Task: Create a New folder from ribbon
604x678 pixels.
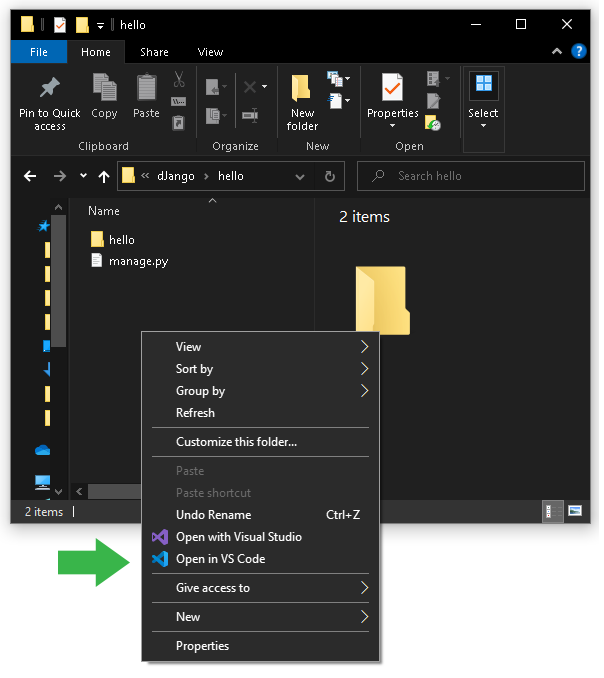Action: click(x=304, y=104)
